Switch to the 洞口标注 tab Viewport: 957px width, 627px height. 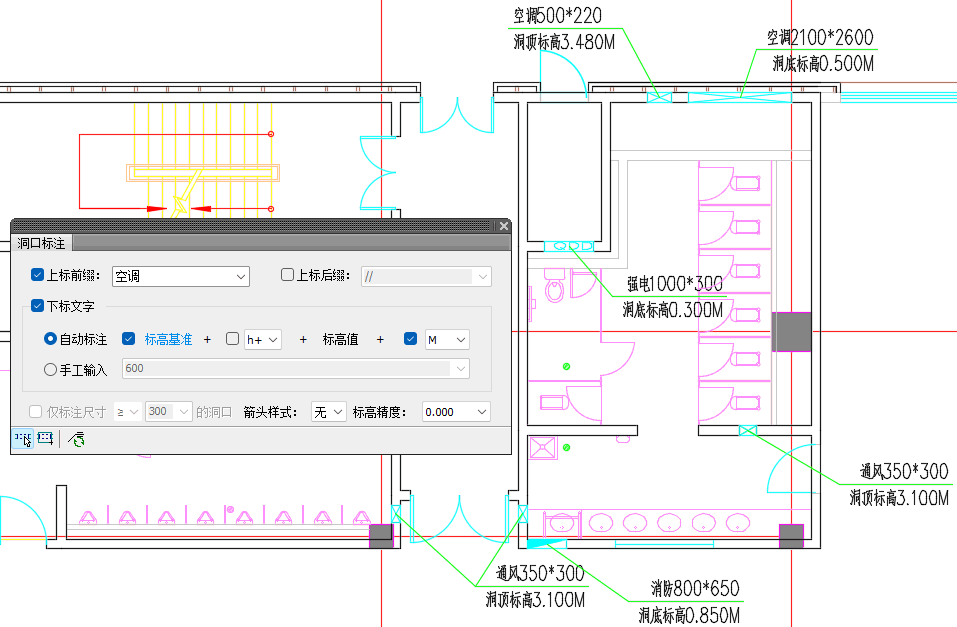coord(42,243)
